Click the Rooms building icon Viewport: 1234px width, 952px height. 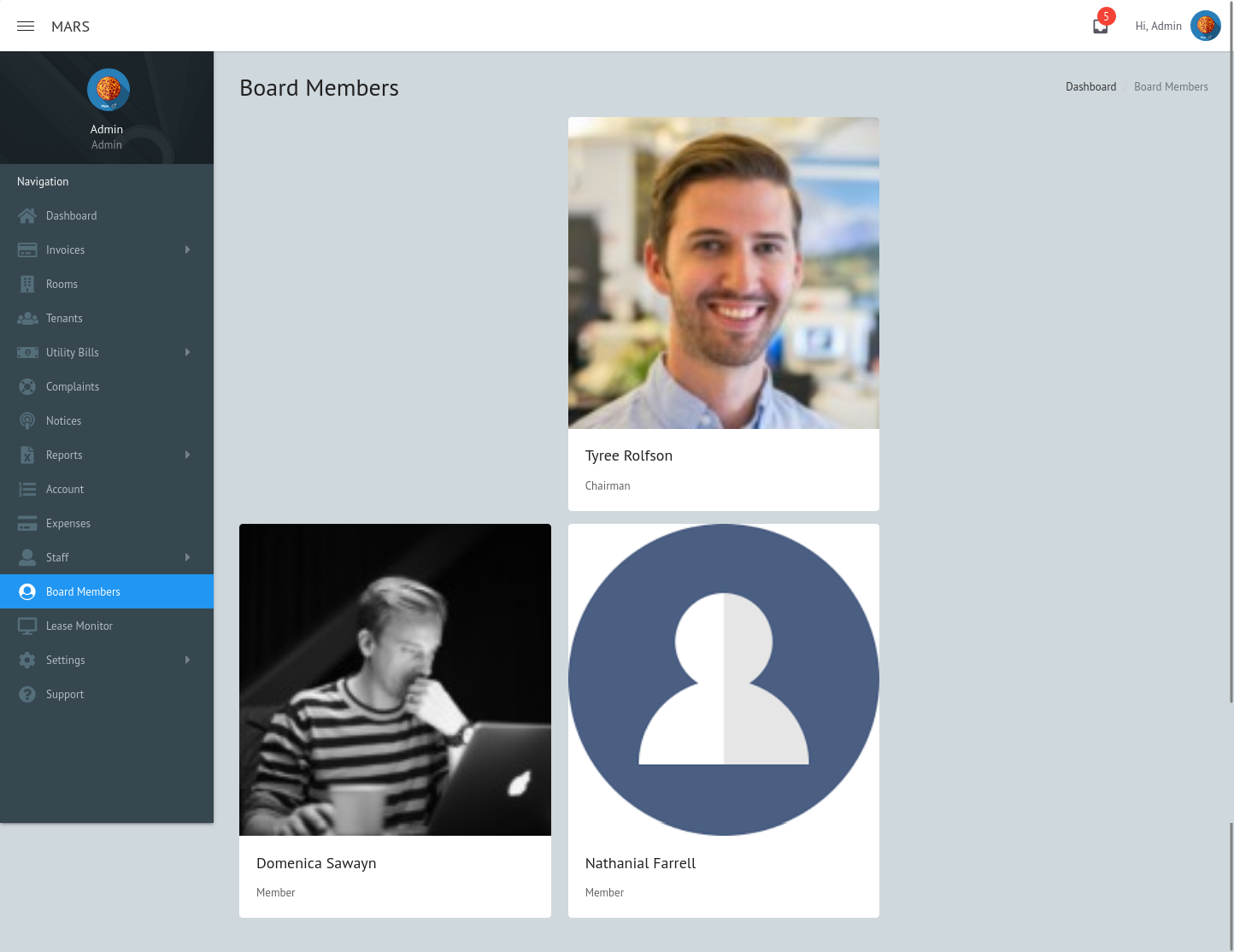pyautogui.click(x=27, y=285)
